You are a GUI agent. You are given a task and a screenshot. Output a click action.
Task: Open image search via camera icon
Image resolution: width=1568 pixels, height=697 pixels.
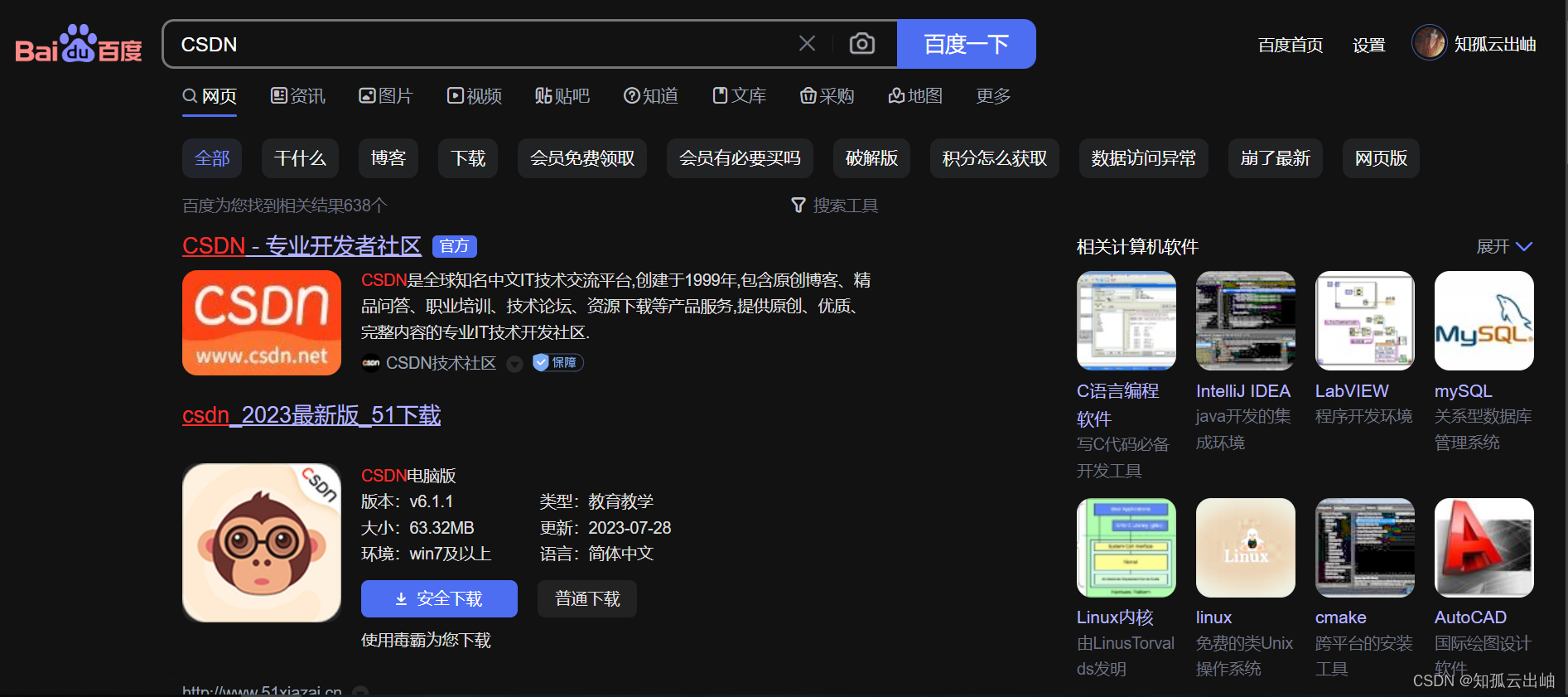[862, 44]
